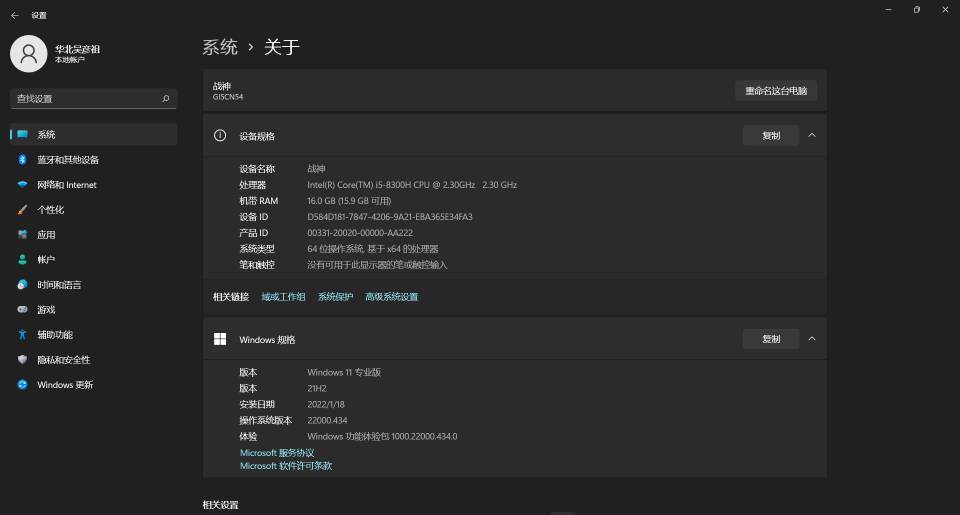Open the Windows 更新 page
The width and height of the screenshot is (960, 515).
(94, 385)
